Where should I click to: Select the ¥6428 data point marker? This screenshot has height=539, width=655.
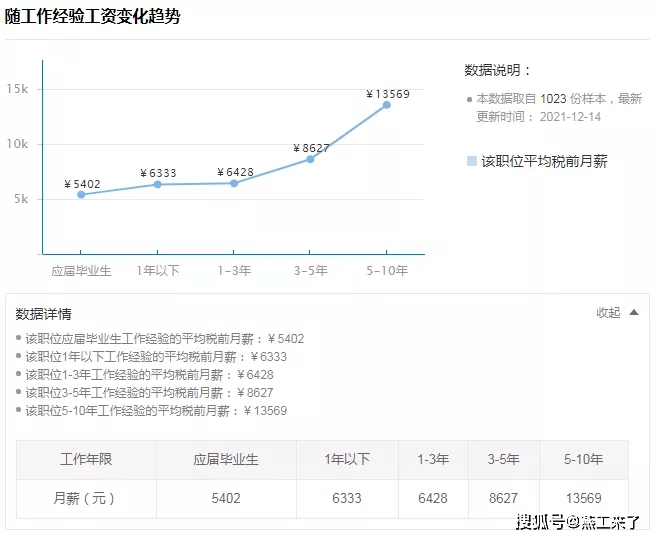(x=234, y=183)
